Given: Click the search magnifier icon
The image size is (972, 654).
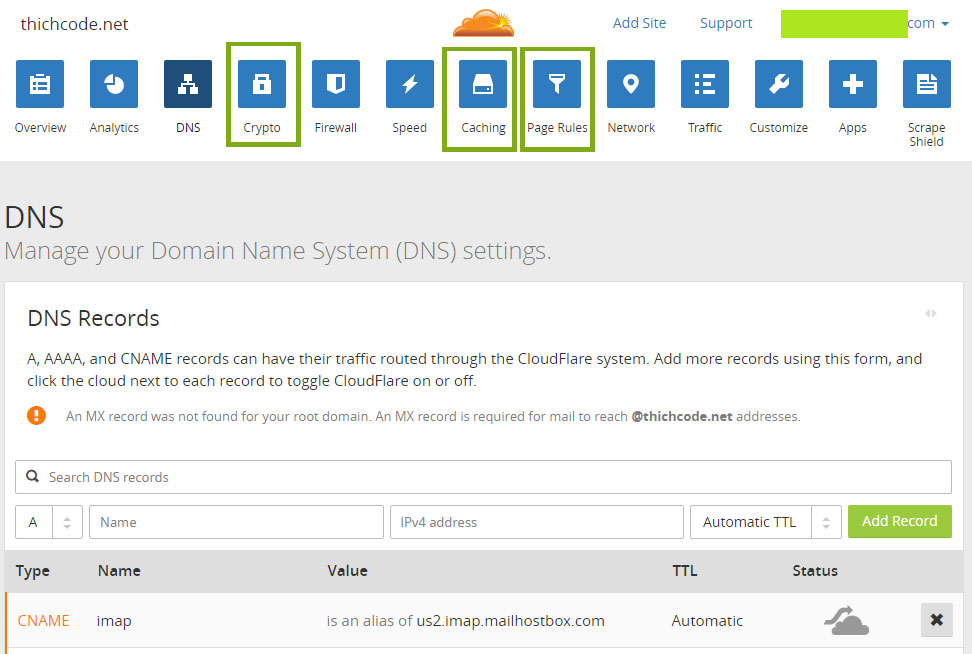Looking at the screenshot, I should pos(32,476).
